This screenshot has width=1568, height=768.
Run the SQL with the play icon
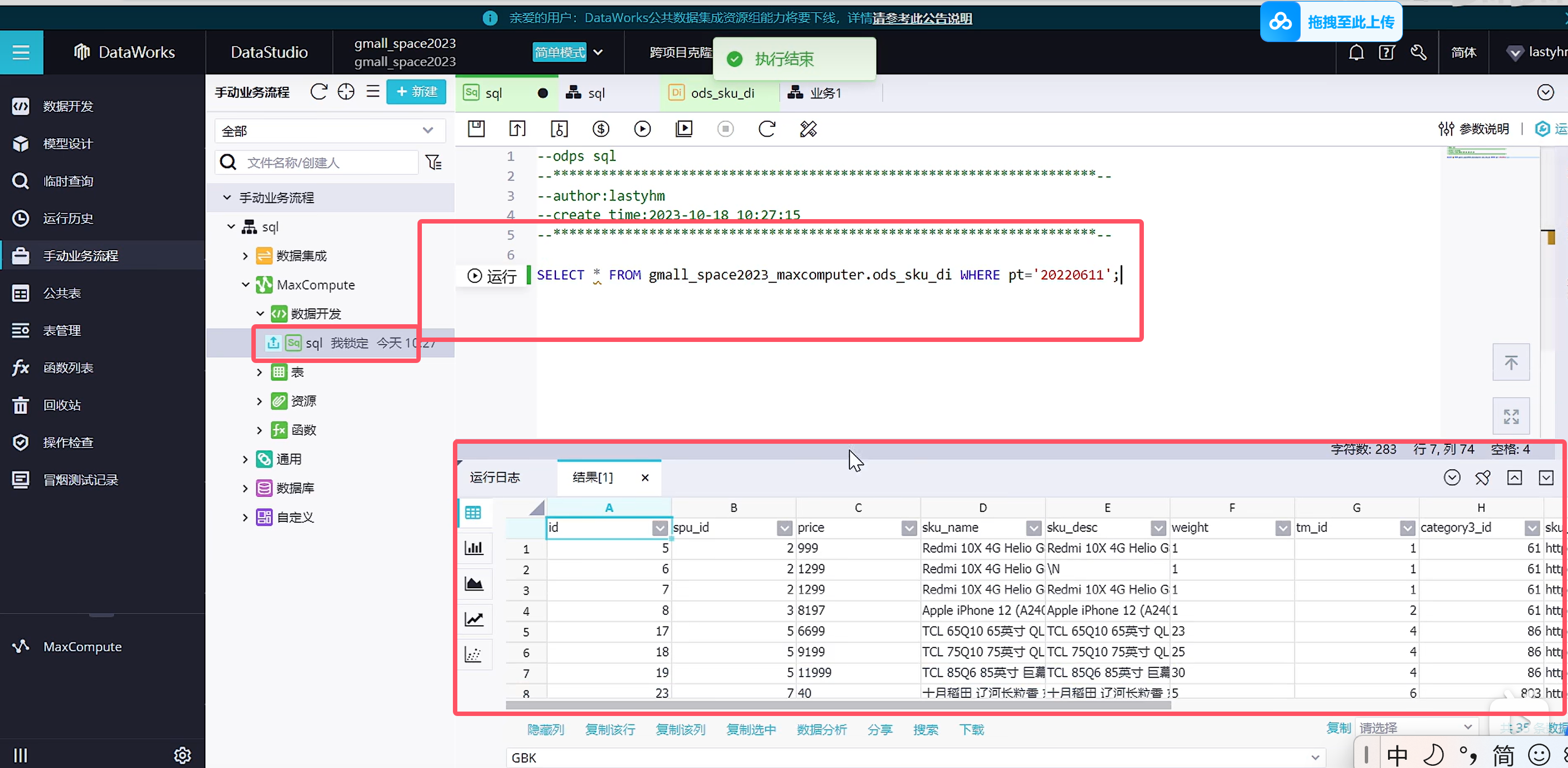pyautogui.click(x=642, y=129)
